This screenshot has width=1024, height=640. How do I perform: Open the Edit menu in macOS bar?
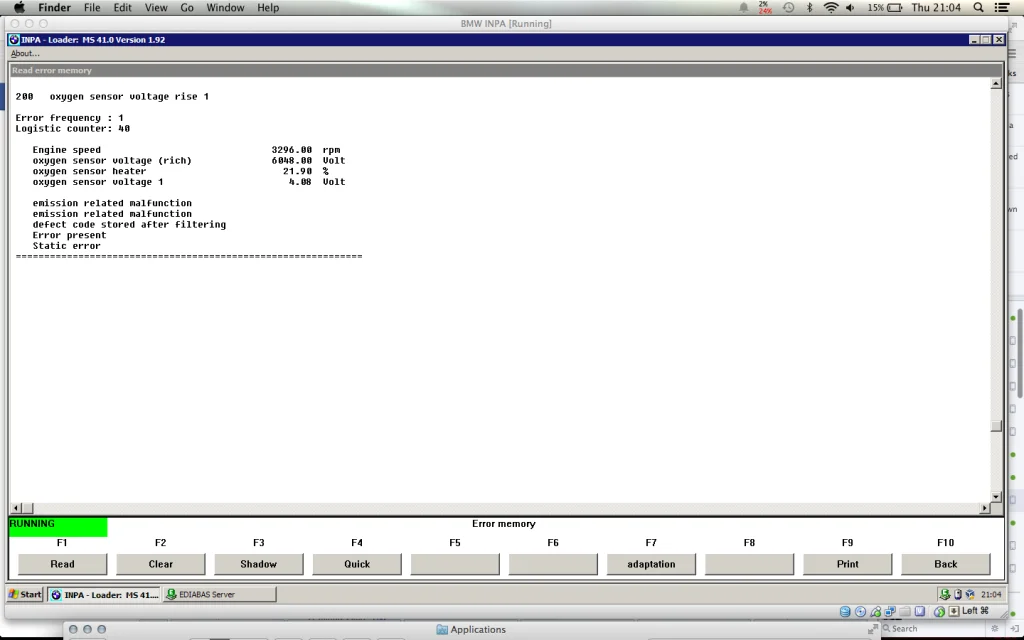pos(122,8)
